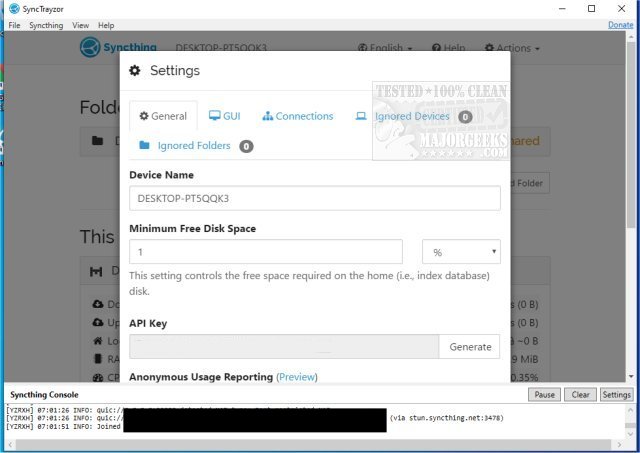The image size is (640, 453).
Task: Click the Help link in Syncthing header
Action: 448,48
